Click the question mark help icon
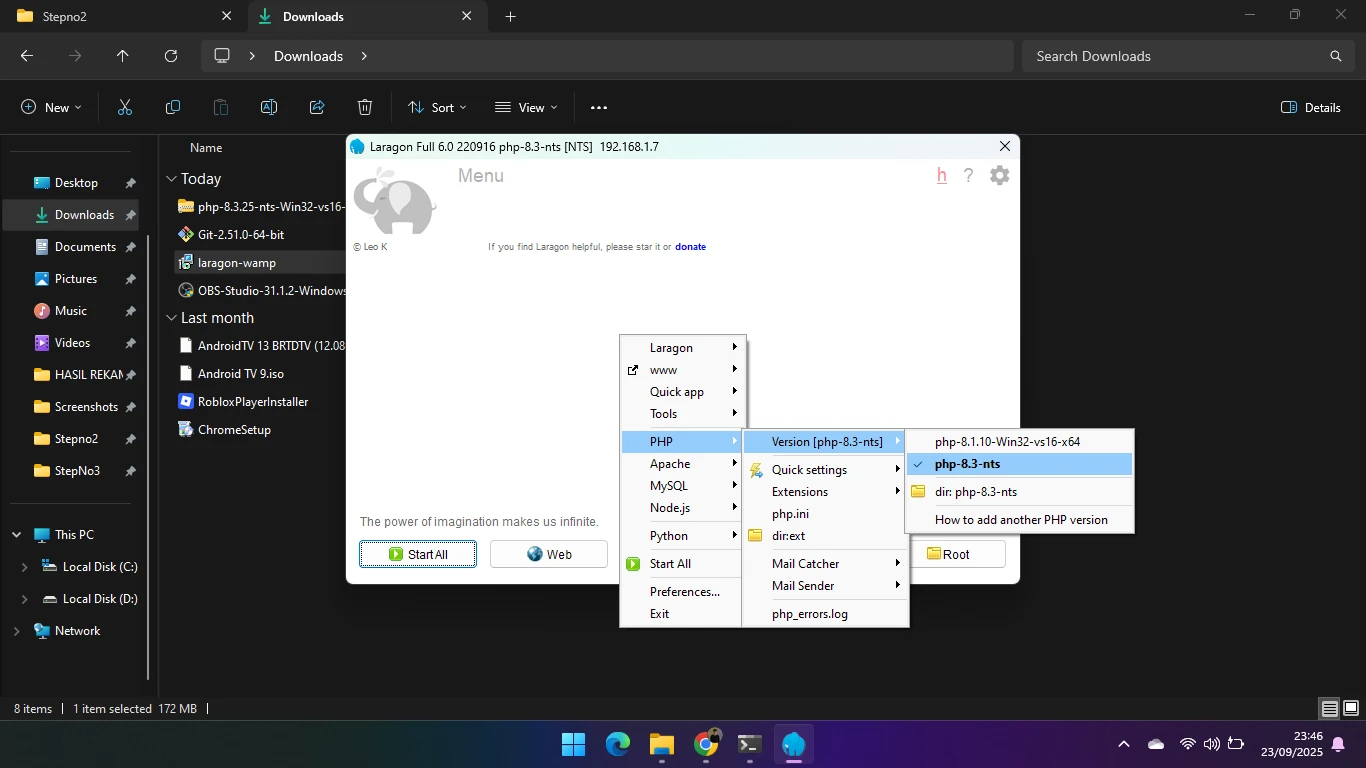1366x768 pixels. 968,176
